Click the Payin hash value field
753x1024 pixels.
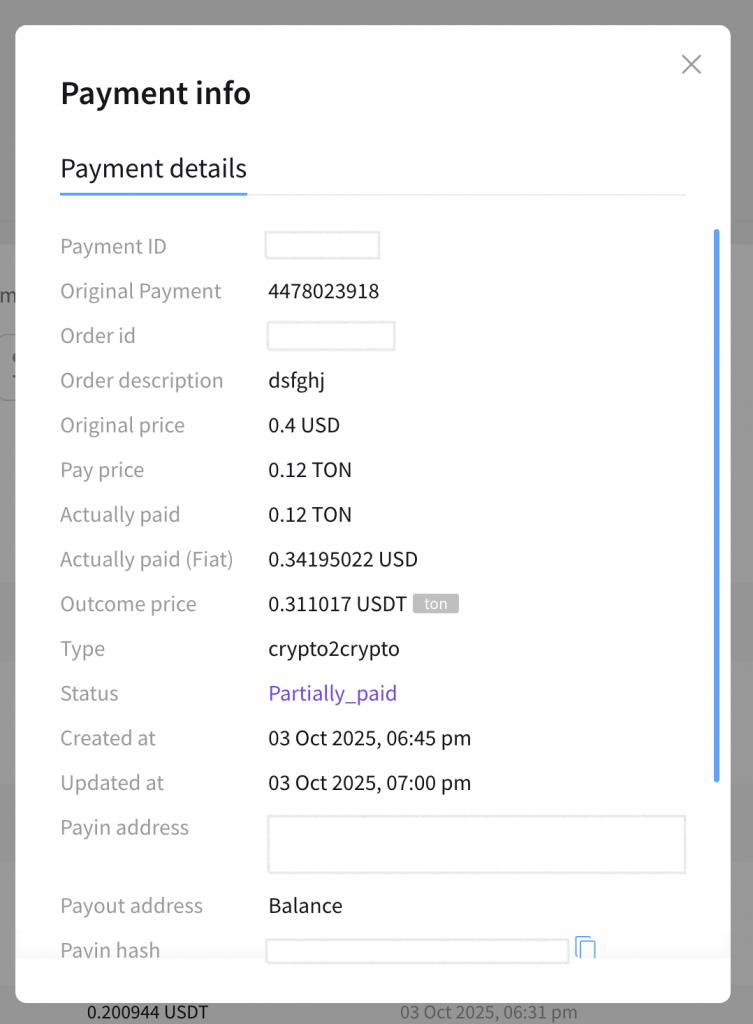(417, 951)
